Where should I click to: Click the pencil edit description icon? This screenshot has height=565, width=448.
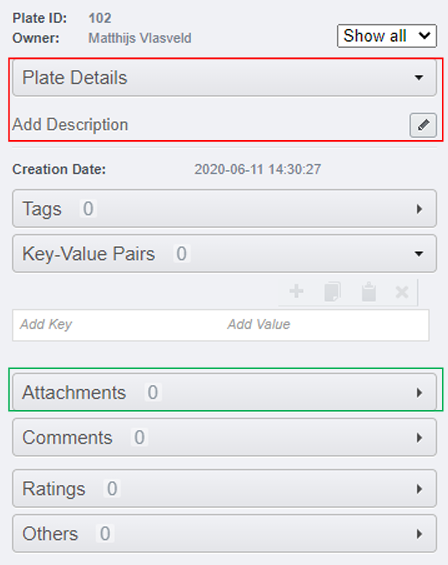pyautogui.click(x=423, y=125)
